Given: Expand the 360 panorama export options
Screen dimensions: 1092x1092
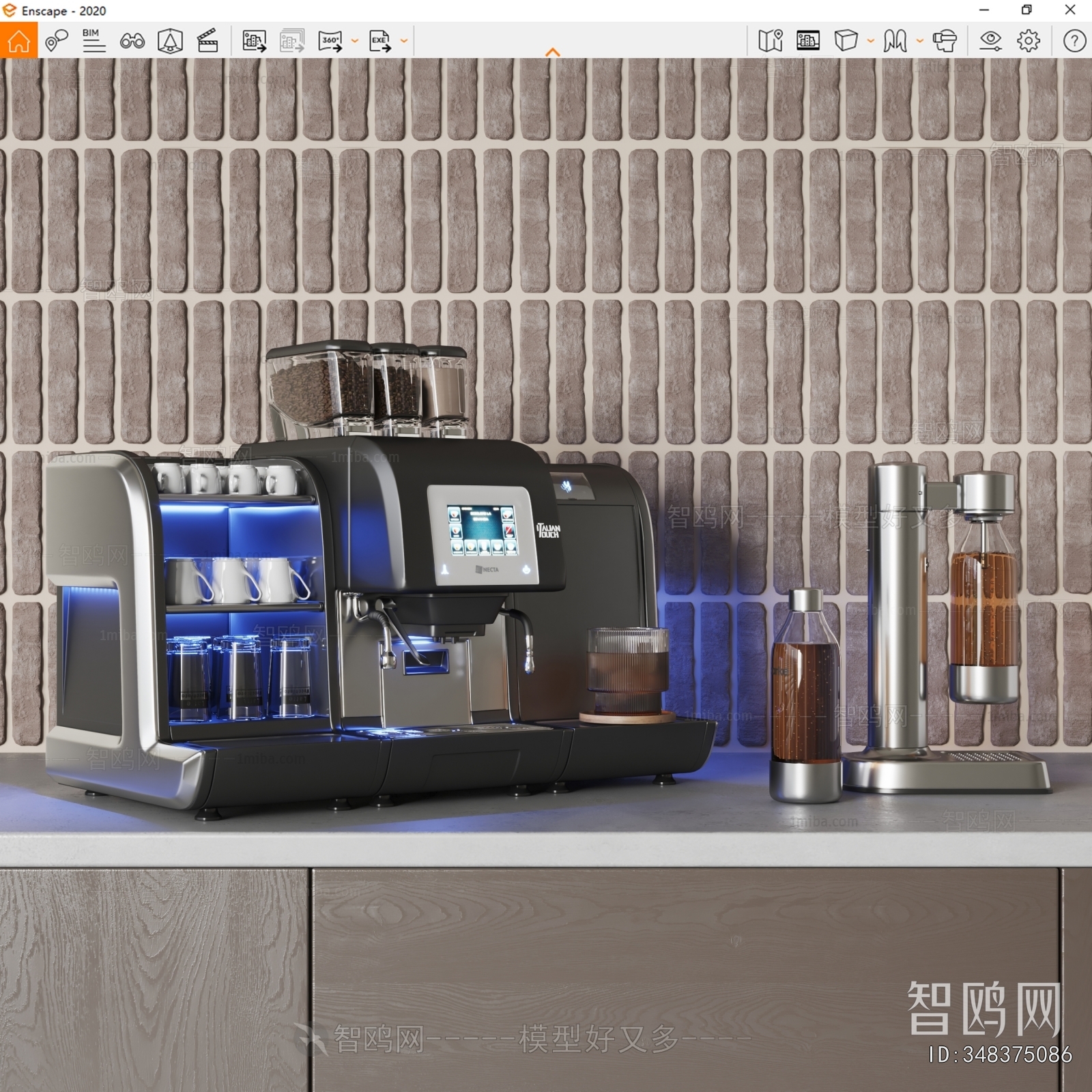Looking at the screenshot, I should point(354,41).
